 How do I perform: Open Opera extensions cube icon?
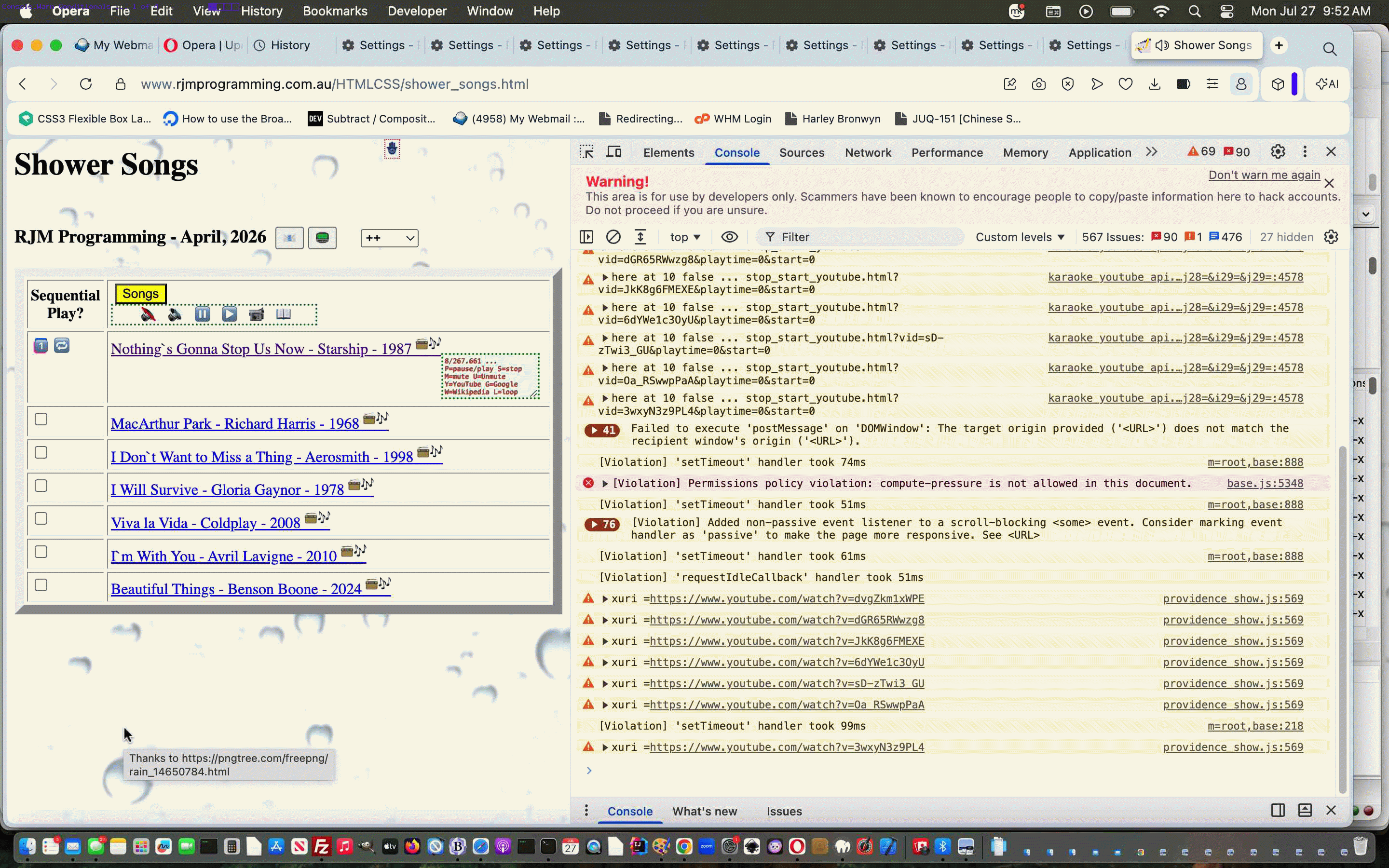[1278, 84]
